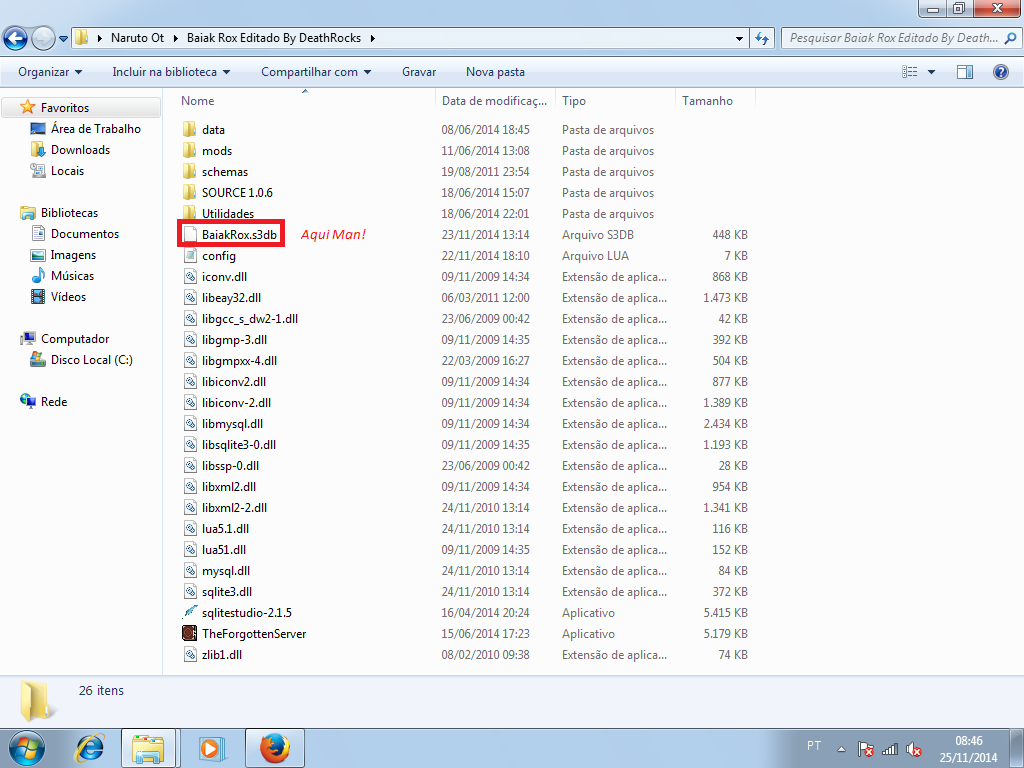Show hidden tray icons arrow
The height and width of the screenshot is (768, 1024).
coord(841,749)
